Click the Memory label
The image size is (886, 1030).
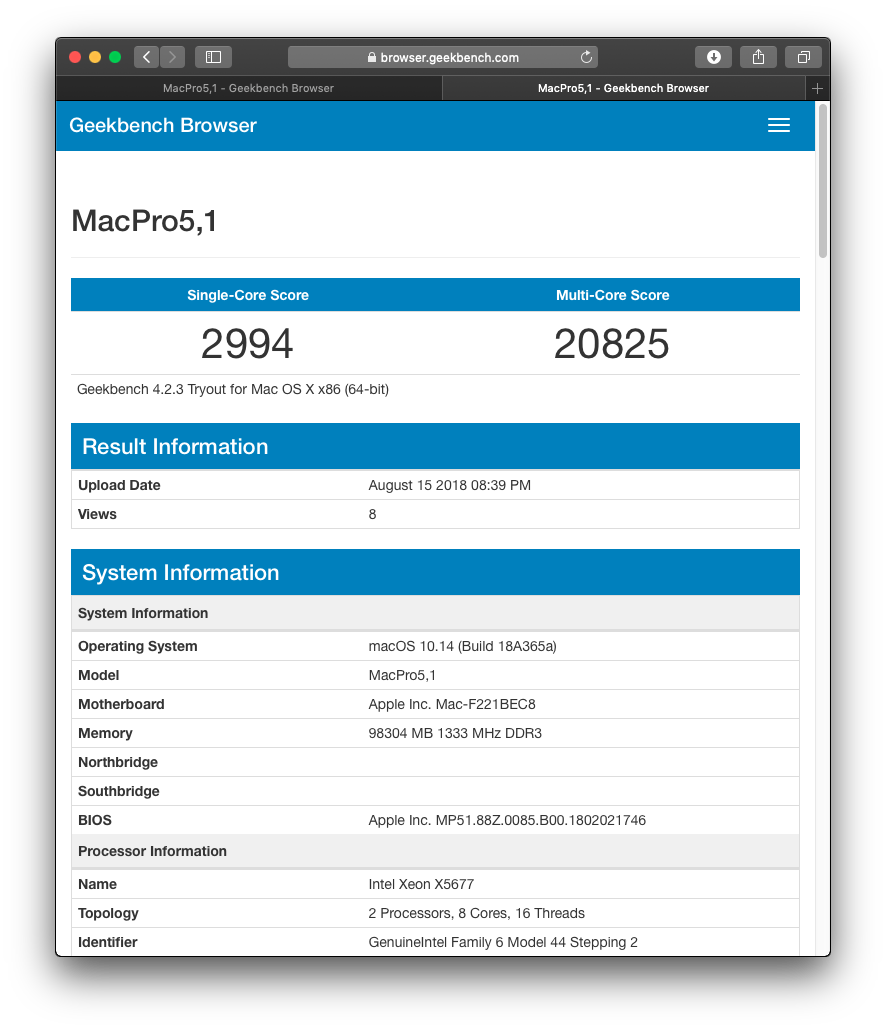(105, 733)
